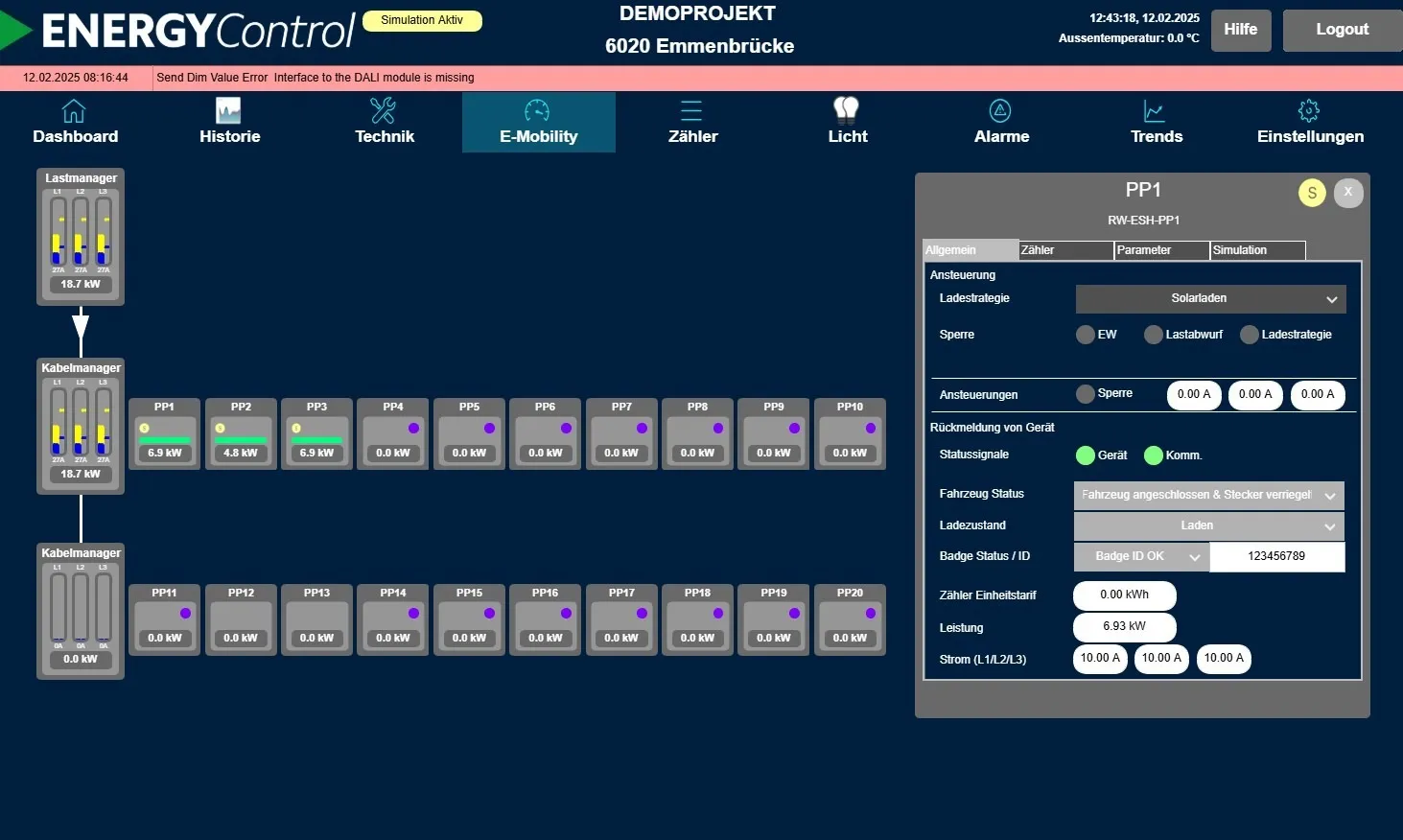1403x840 pixels.
Task: Open charging point PP5 tile
Action: (x=469, y=433)
